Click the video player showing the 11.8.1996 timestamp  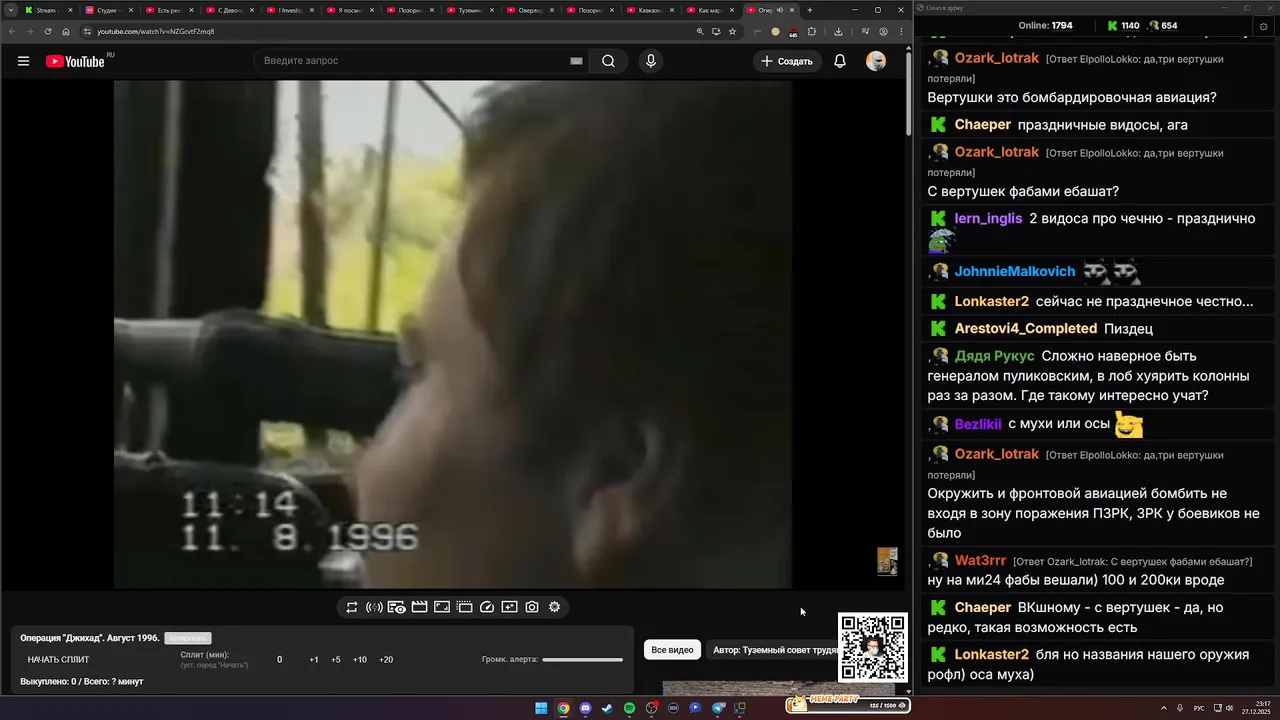[452, 334]
